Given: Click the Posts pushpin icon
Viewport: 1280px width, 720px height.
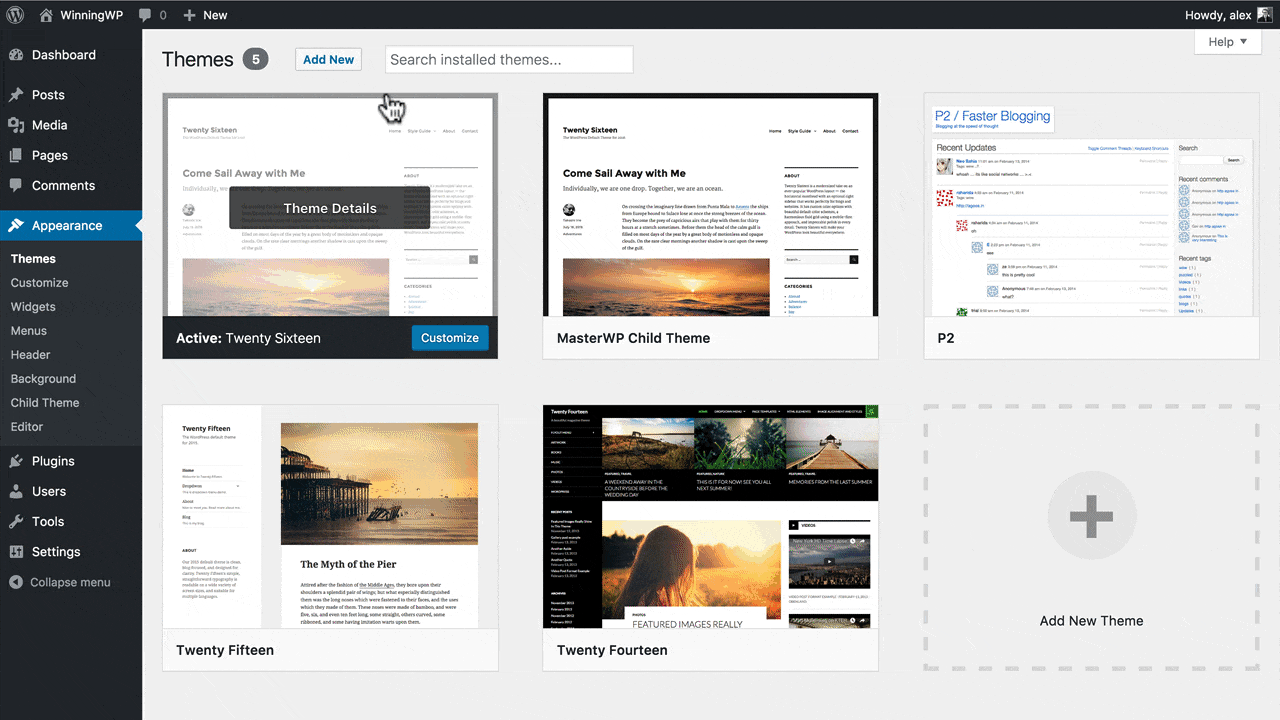Looking at the screenshot, I should [x=16, y=95].
